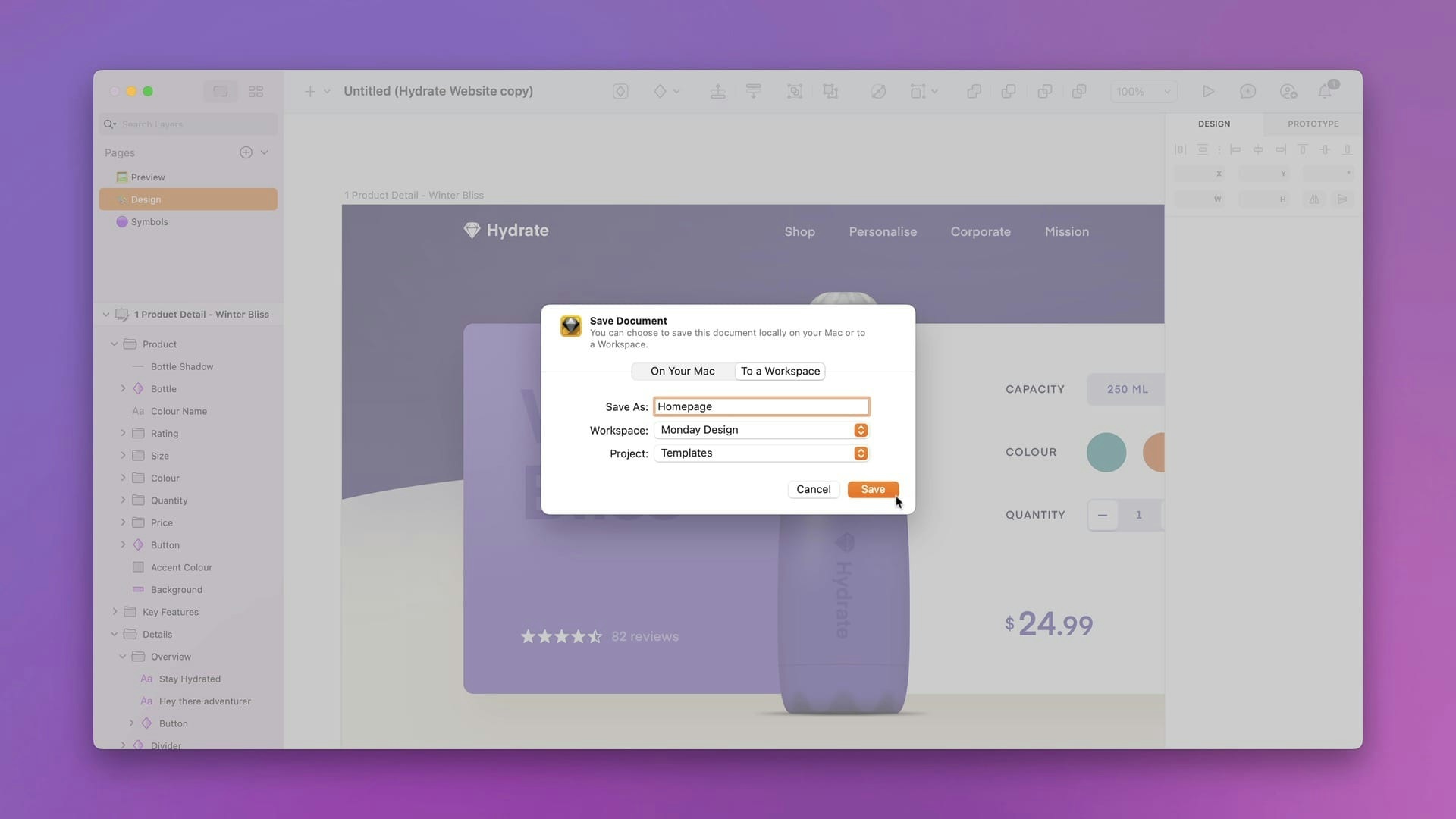Select the Templates project dropdown
The width and height of the screenshot is (1456, 819).
pos(761,453)
